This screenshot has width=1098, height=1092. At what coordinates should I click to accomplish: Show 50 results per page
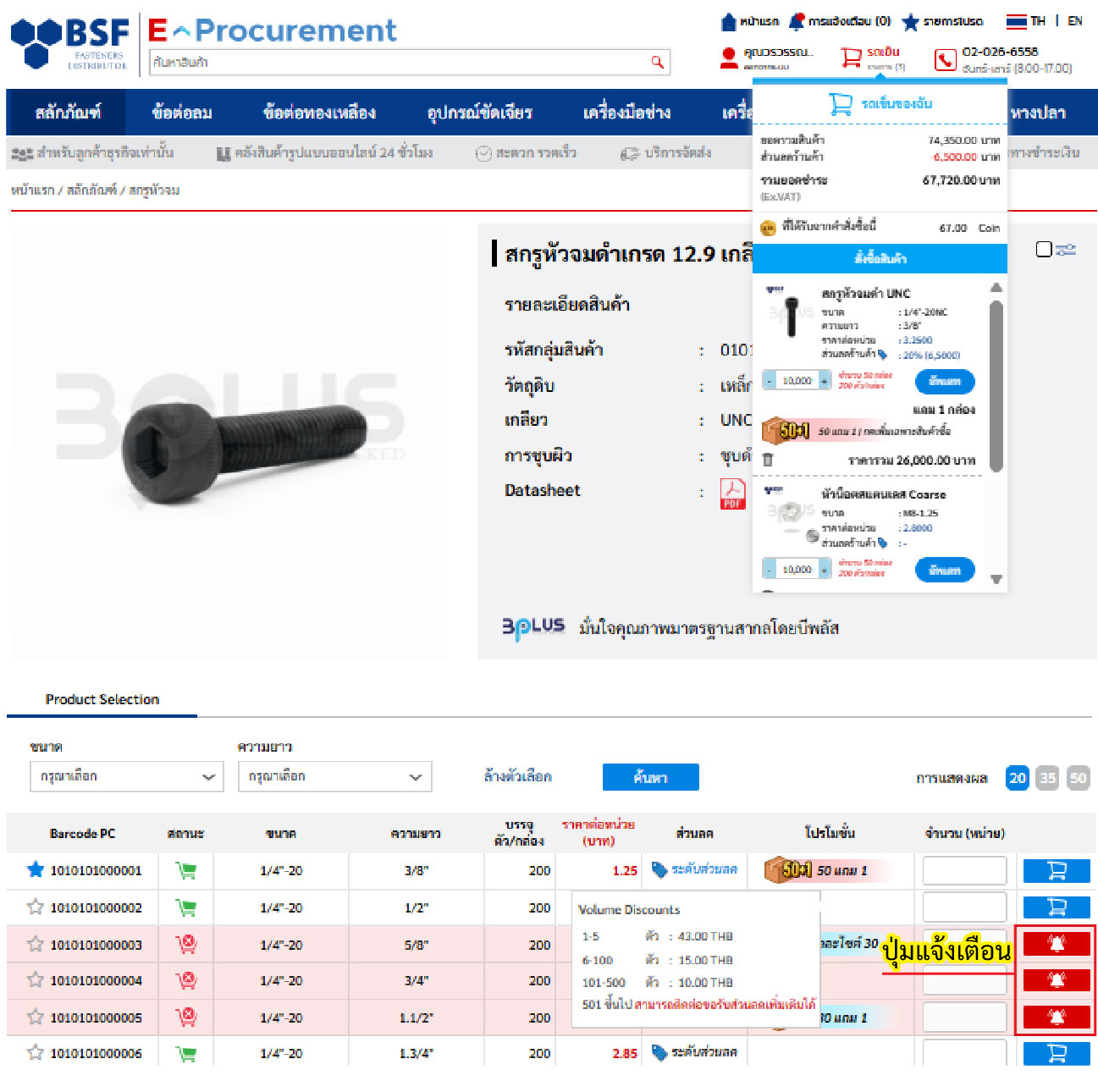pos(1079,778)
